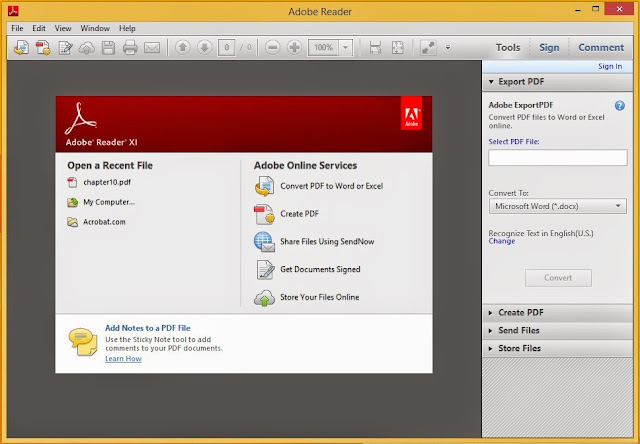640x444 pixels.
Task: Click the Convert PDF to Word toolbar icon
Action: [x=21, y=48]
